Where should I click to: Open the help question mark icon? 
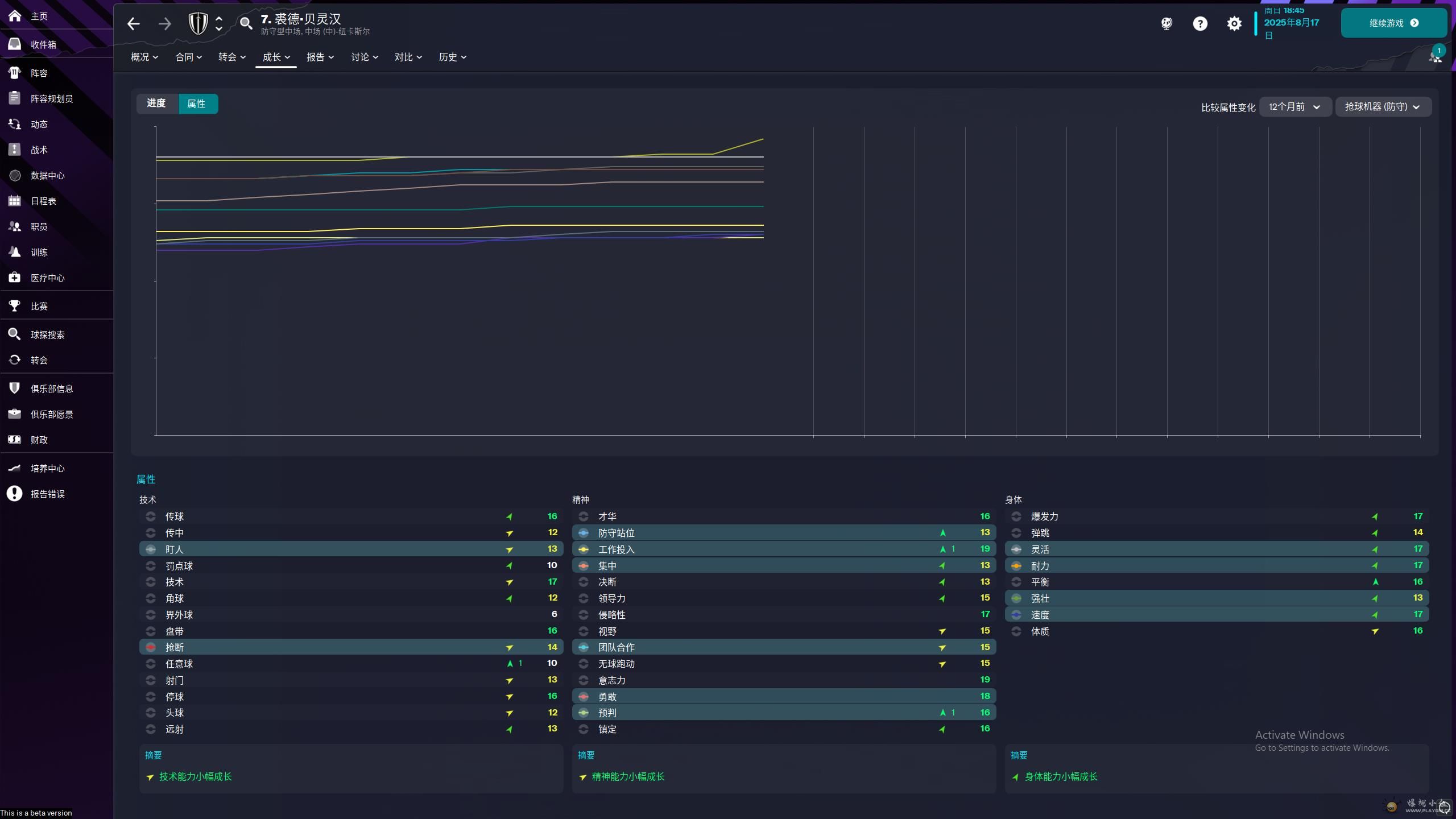tap(1200, 24)
